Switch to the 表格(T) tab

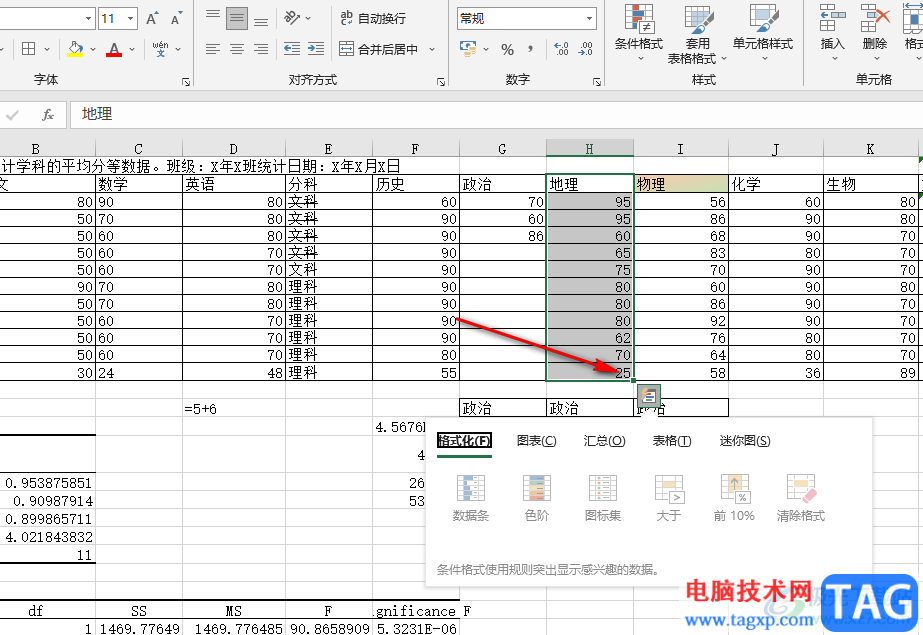coord(672,441)
